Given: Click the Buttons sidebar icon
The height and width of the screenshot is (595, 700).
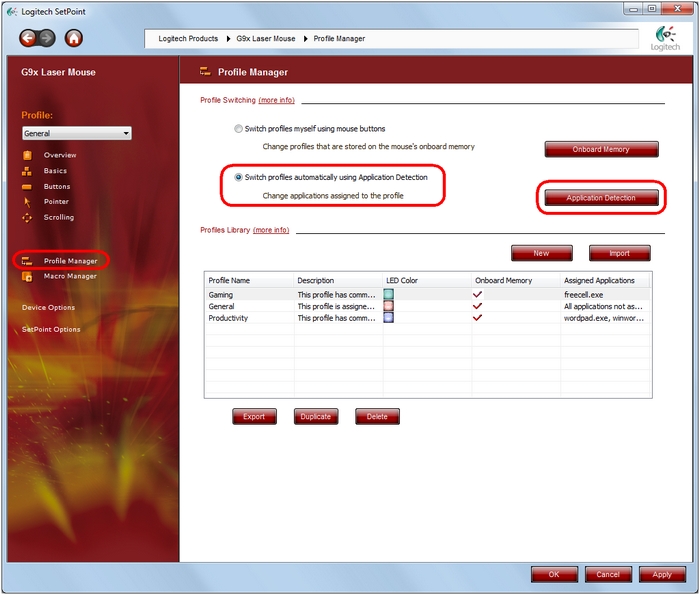Looking at the screenshot, I should point(27,187).
